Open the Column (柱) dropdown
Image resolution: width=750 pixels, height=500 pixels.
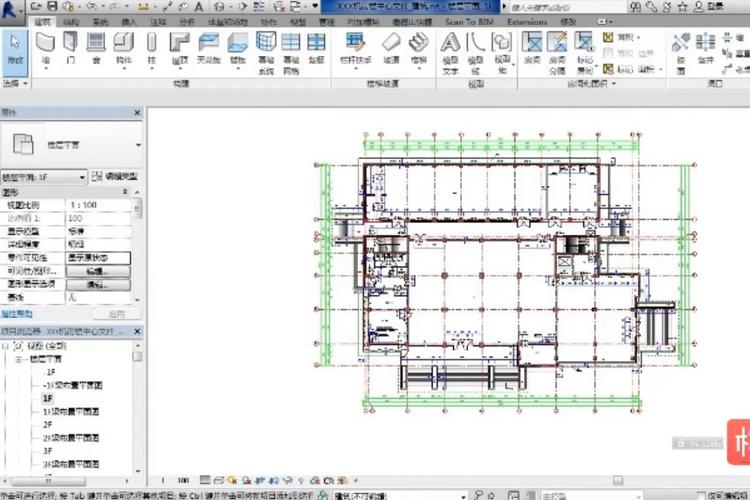click(x=152, y=68)
